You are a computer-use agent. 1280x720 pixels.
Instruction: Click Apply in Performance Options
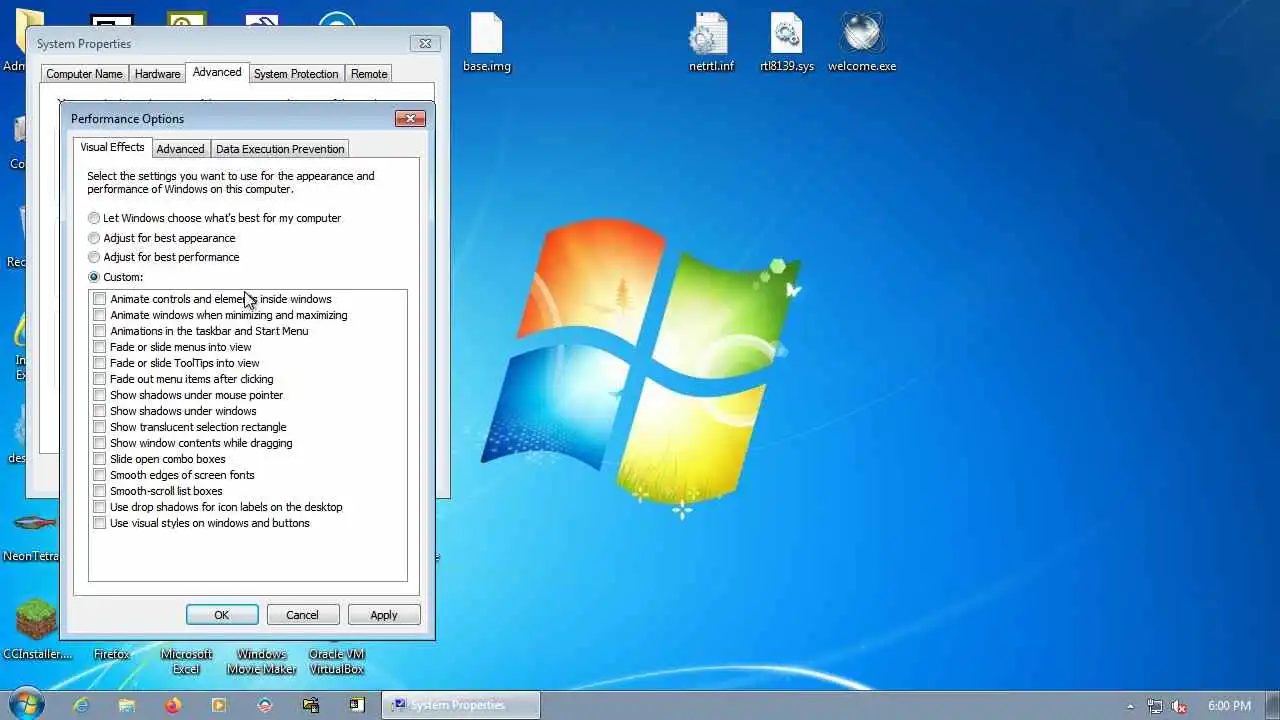[x=384, y=615]
